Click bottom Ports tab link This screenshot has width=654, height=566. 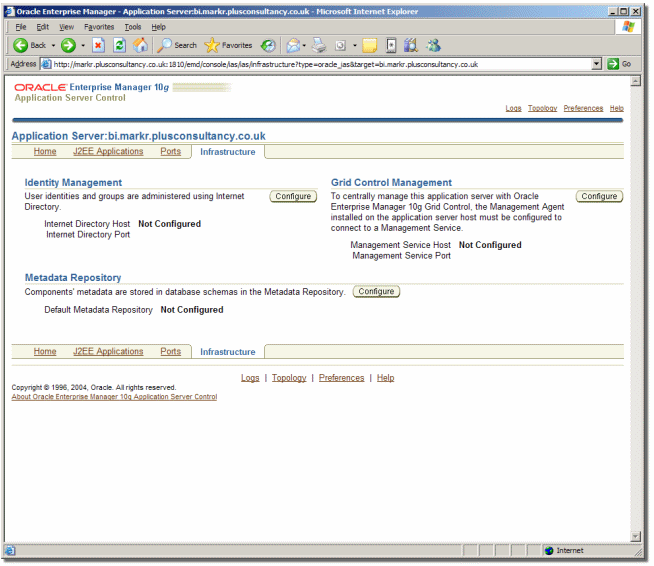(x=171, y=352)
